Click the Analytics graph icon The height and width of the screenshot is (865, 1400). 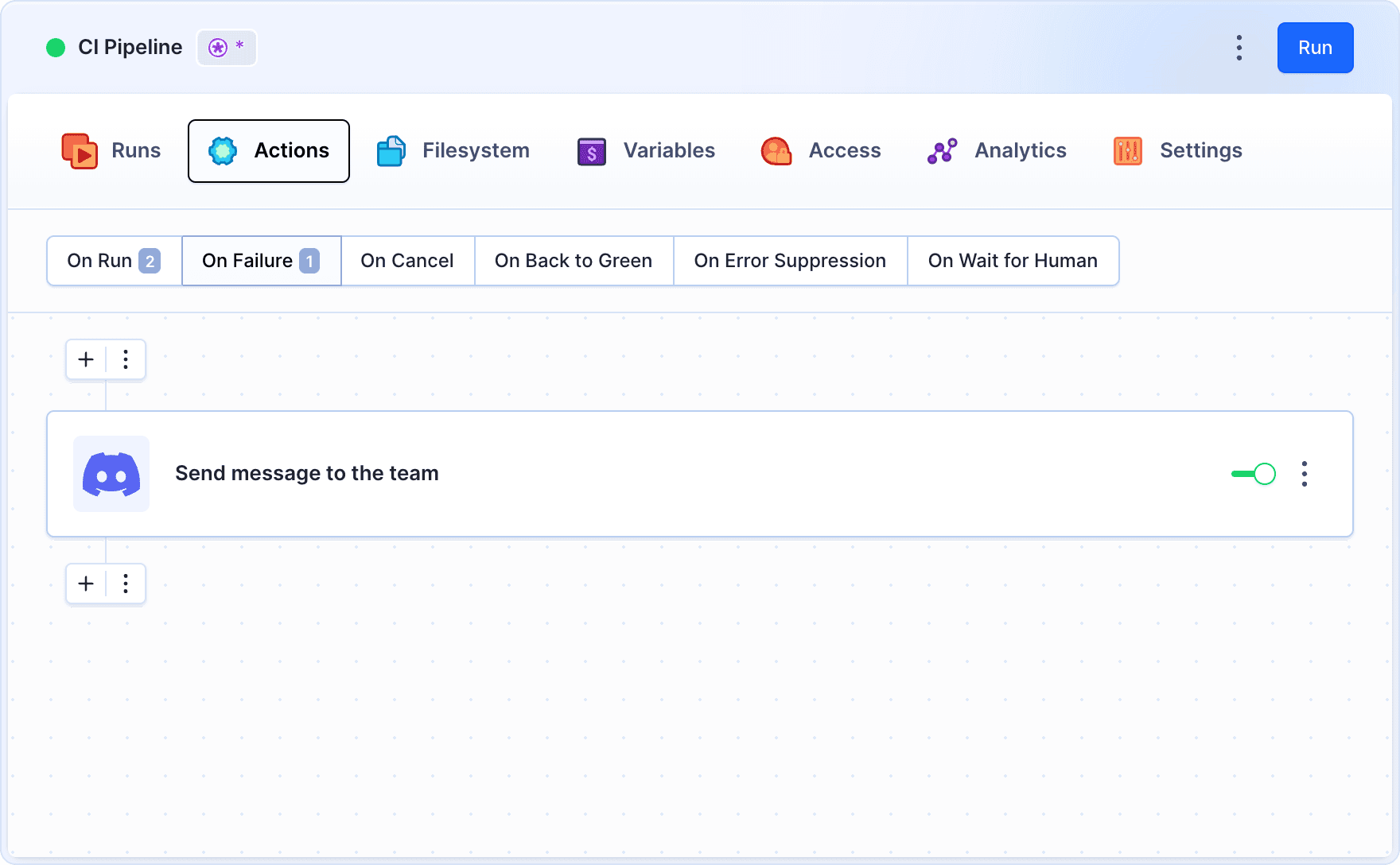tap(942, 151)
